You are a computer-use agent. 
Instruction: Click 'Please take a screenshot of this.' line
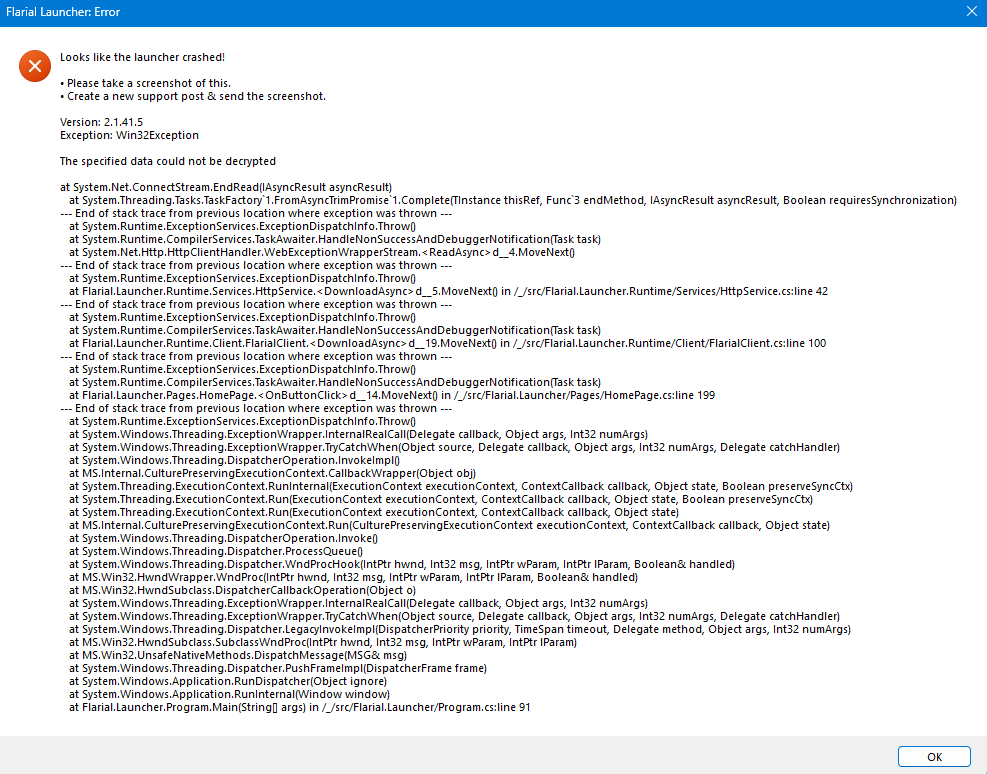(145, 83)
